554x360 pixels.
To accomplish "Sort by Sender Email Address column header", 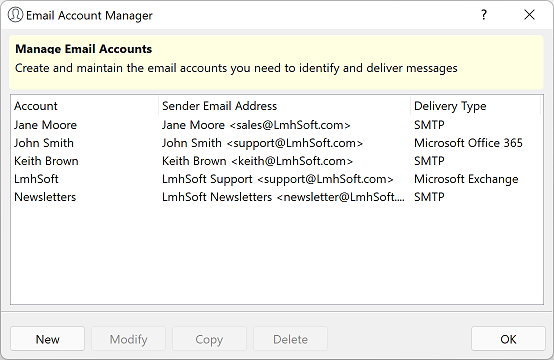I will pyautogui.click(x=284, y=106).
